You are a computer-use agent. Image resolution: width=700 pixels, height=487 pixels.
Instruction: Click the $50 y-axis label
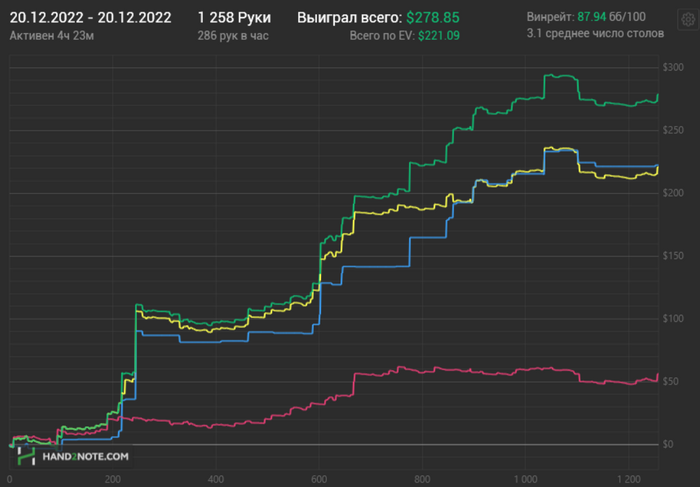click(x=671, y=382)
